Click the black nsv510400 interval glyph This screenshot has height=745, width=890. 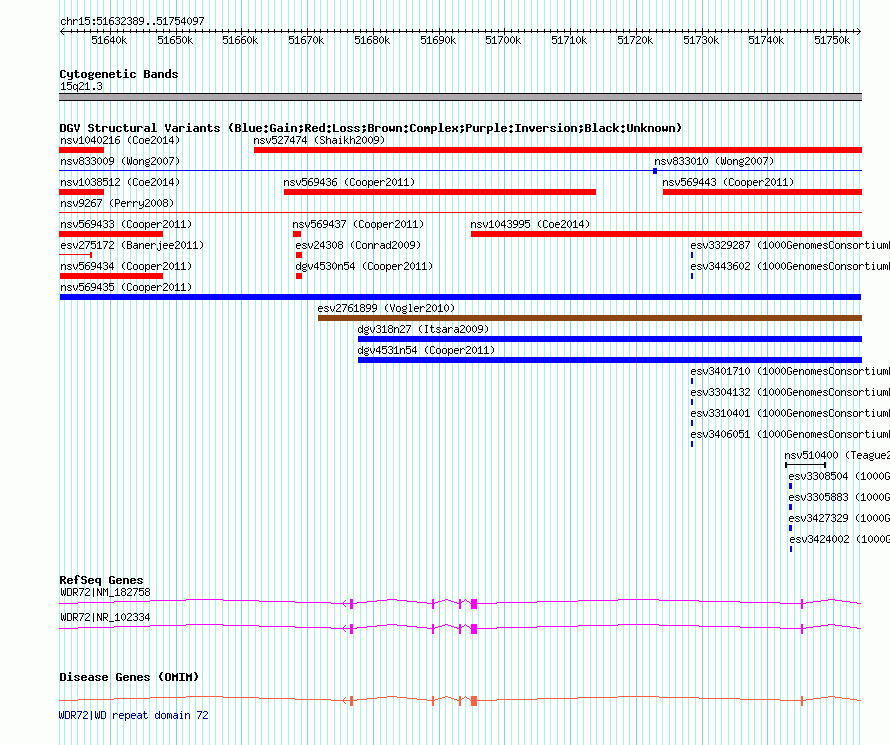click(805, 465)
